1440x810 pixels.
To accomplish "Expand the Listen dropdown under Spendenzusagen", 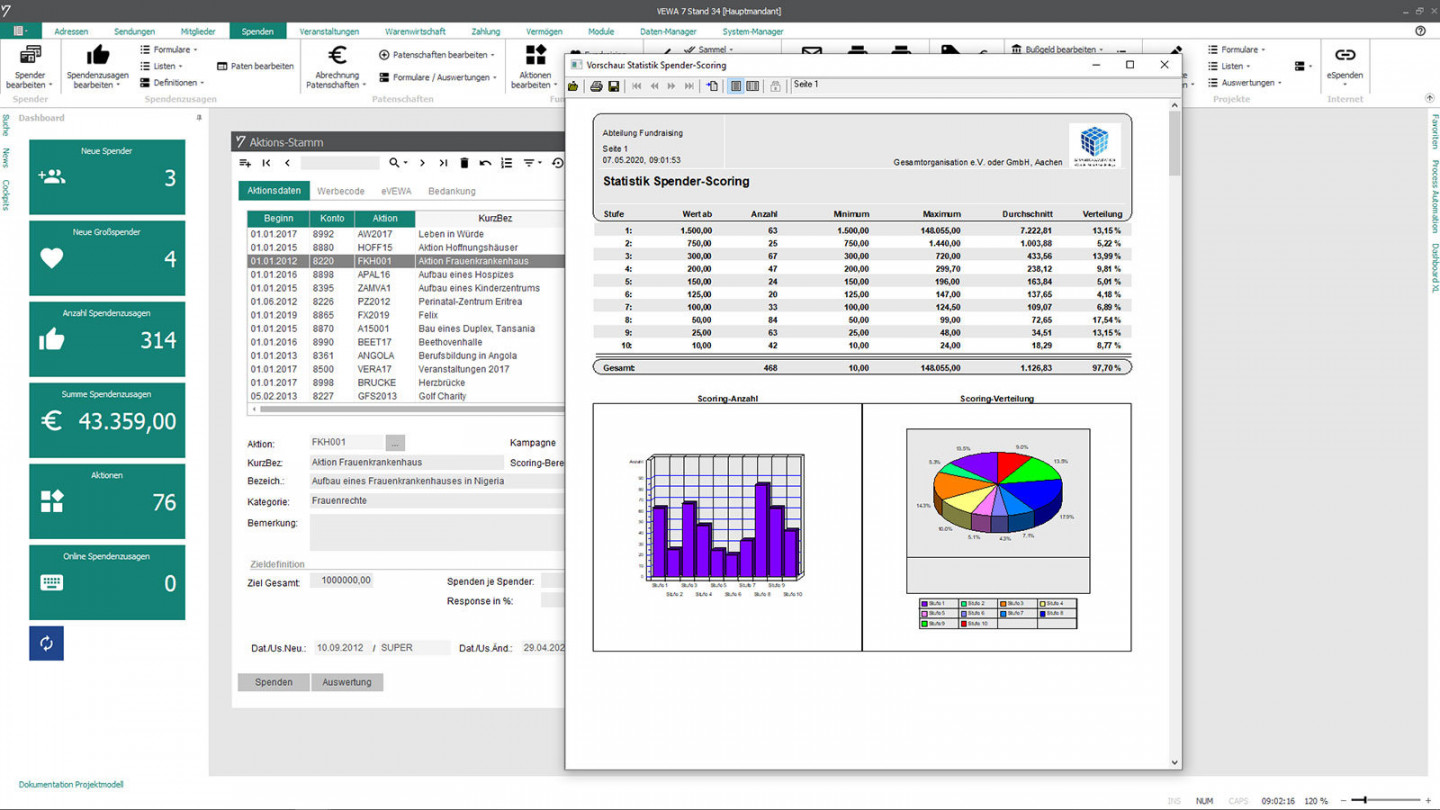I will [161, 66].
